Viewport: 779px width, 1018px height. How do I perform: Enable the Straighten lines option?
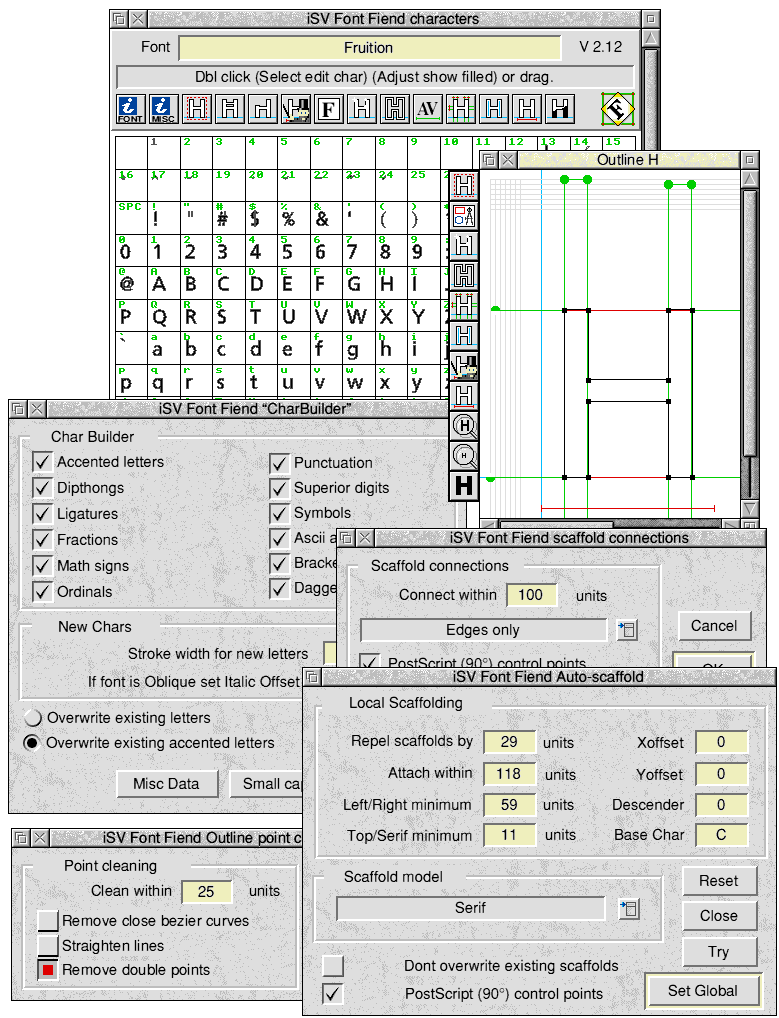[48, 945]
